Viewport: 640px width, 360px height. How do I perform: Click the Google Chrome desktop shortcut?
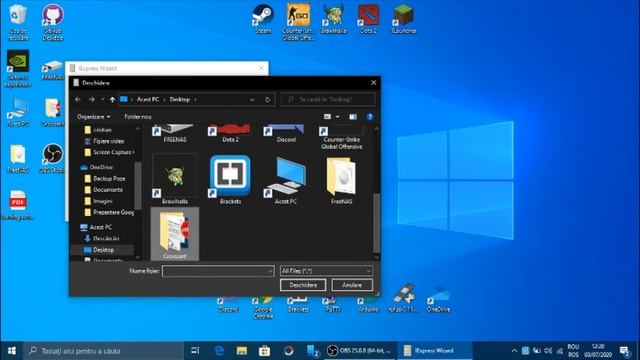(263, 308)
